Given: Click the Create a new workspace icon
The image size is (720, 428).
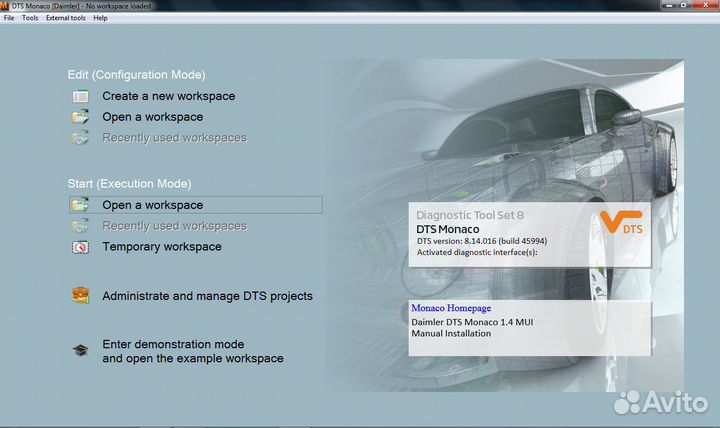Looking at the screenshot, I should (x=81, y=97).
